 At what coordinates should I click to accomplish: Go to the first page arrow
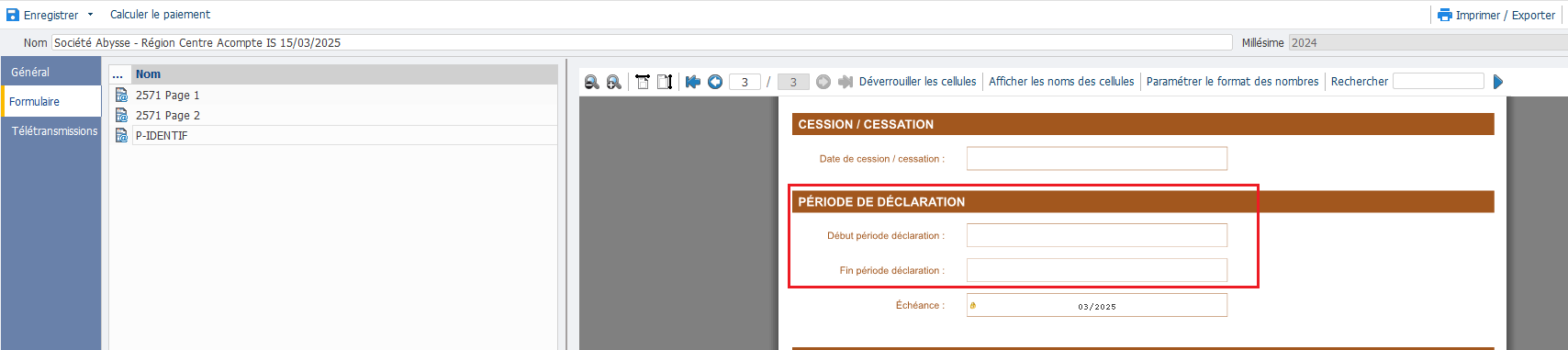click(693, 82)
